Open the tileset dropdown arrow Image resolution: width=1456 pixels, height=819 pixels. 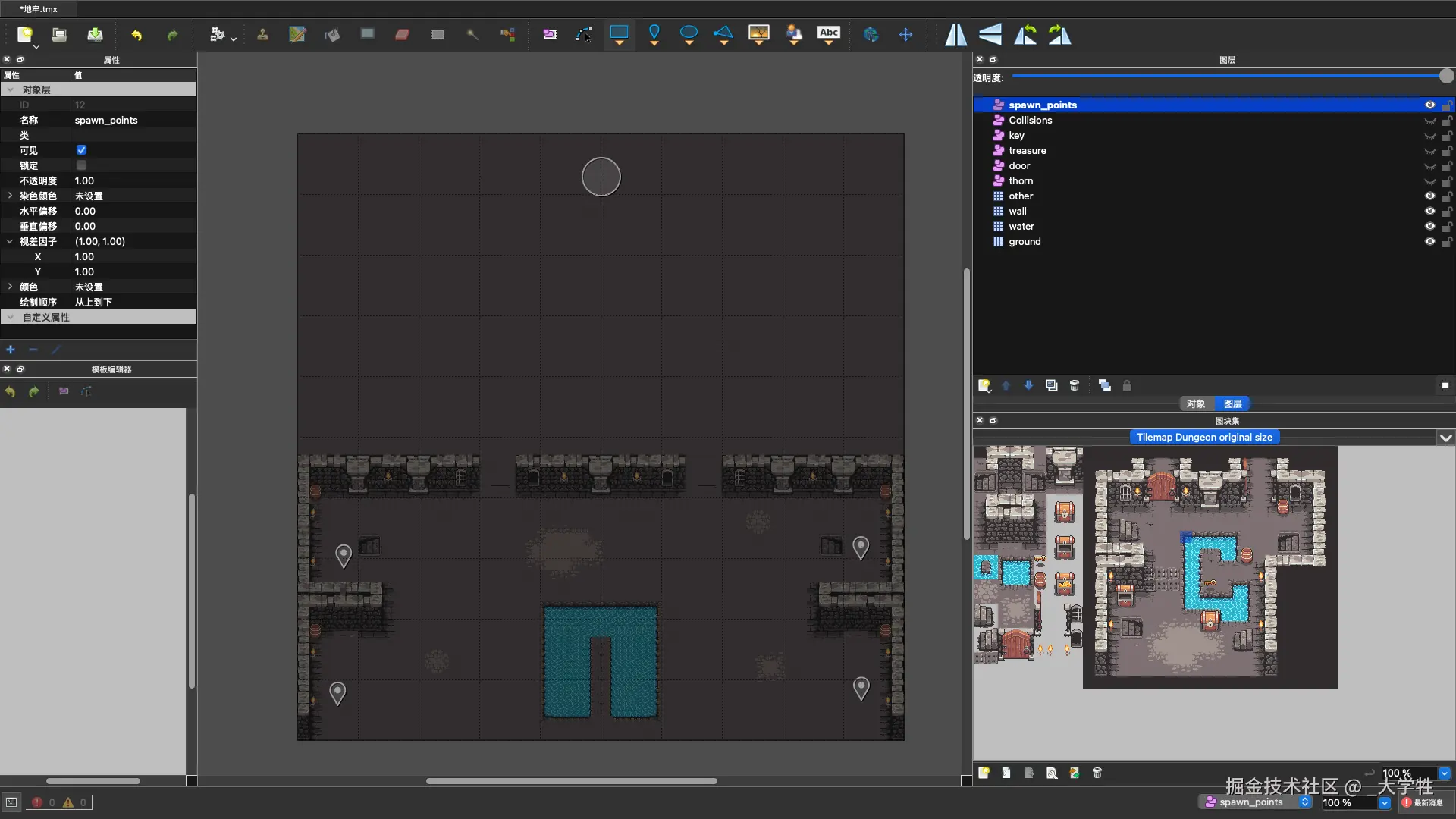tap(1445, 438)
